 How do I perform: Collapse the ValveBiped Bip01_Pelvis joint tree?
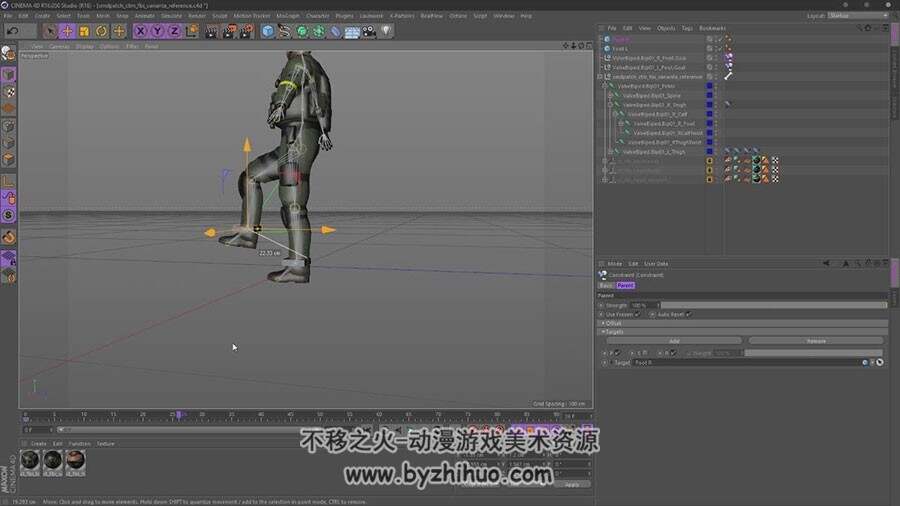(604, 86)
